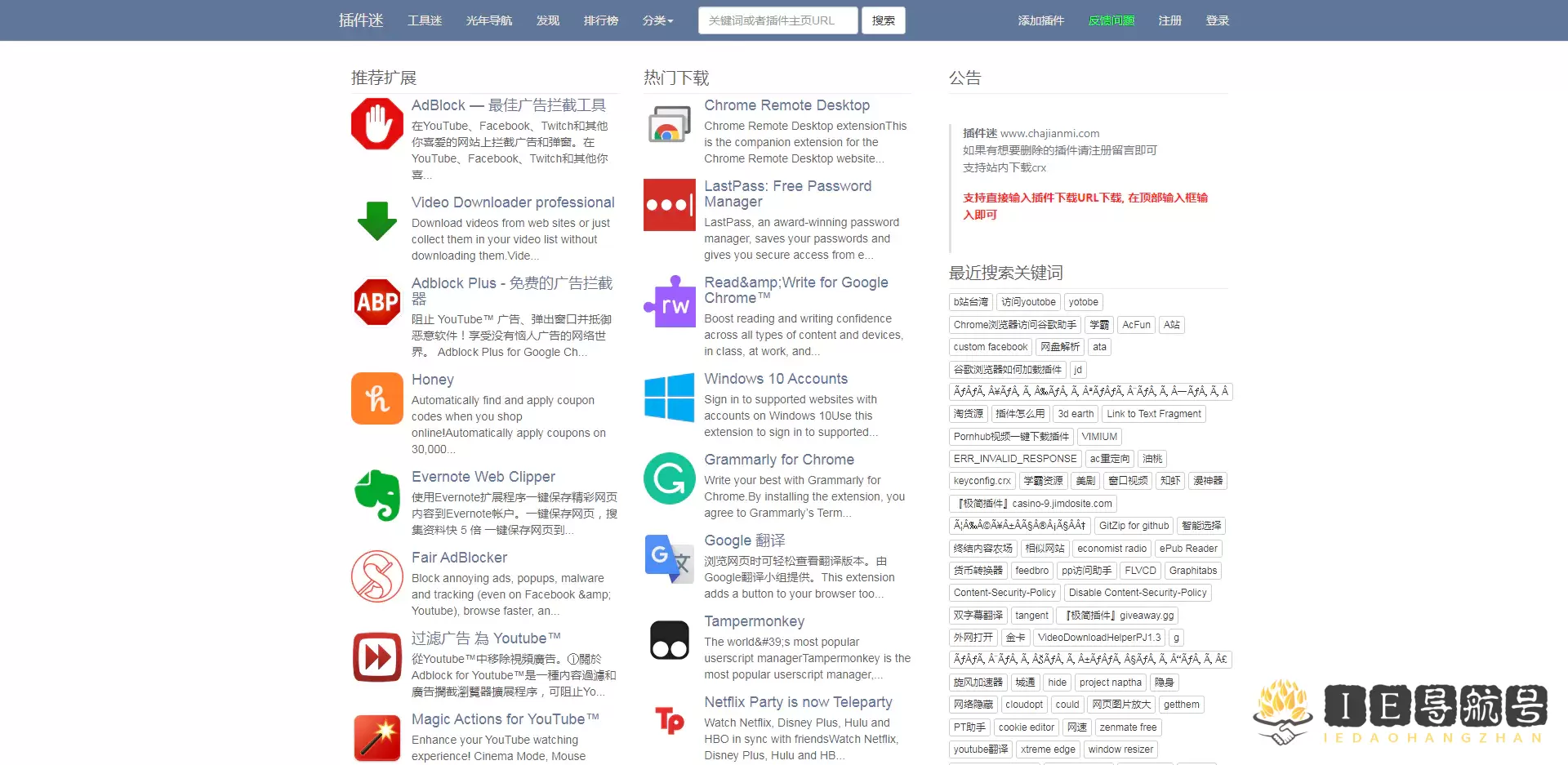The width and height of the screenshot is (1568, 765).
Task: Select the VideoDownloadHelperPJ1.3 tag
Action: click(1099, 638)
